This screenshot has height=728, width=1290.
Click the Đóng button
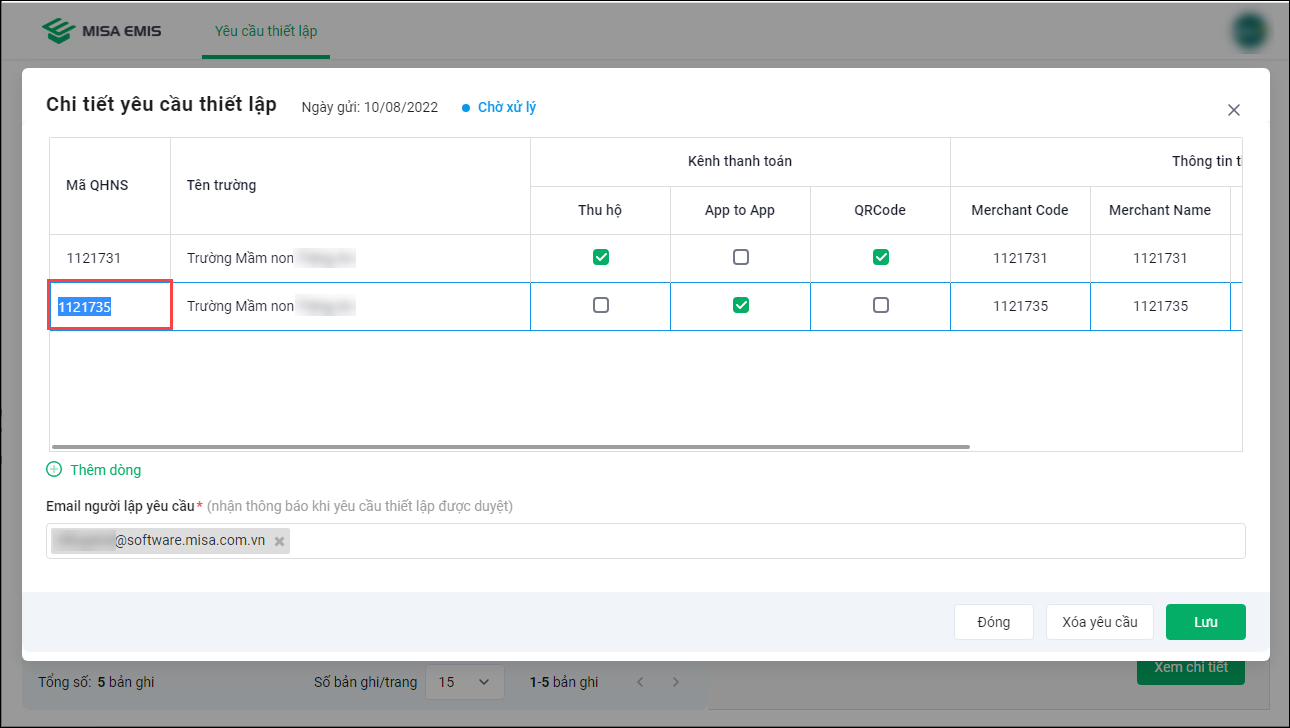(994, 622)
